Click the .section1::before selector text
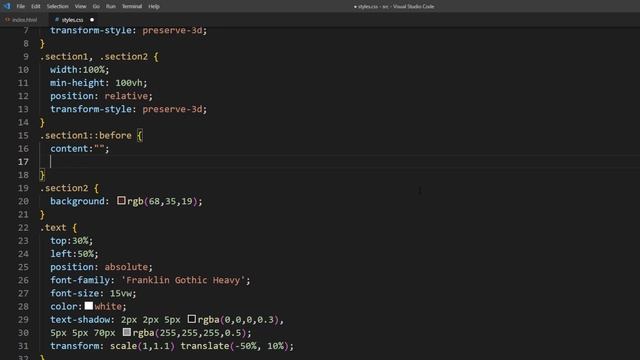Screen dimensions: 640x360 [x=86, y=136]
